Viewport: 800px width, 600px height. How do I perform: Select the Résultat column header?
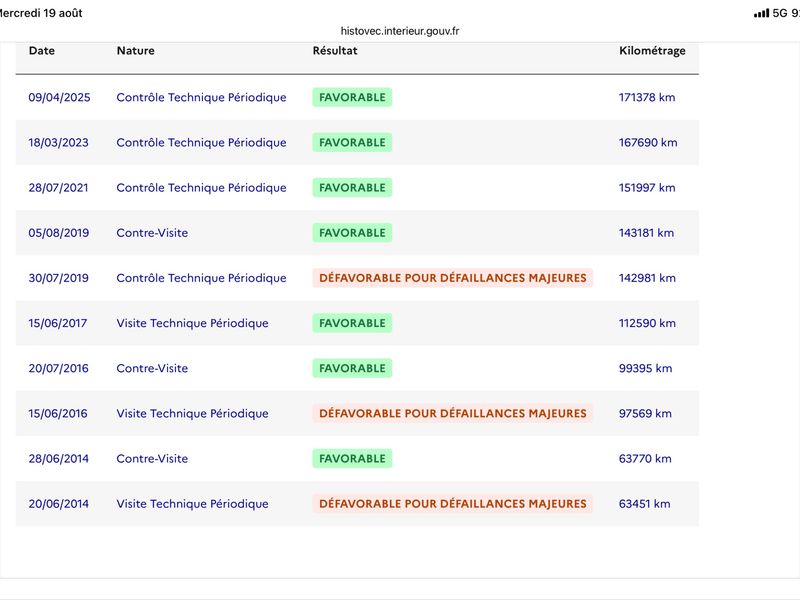point(335,51)
